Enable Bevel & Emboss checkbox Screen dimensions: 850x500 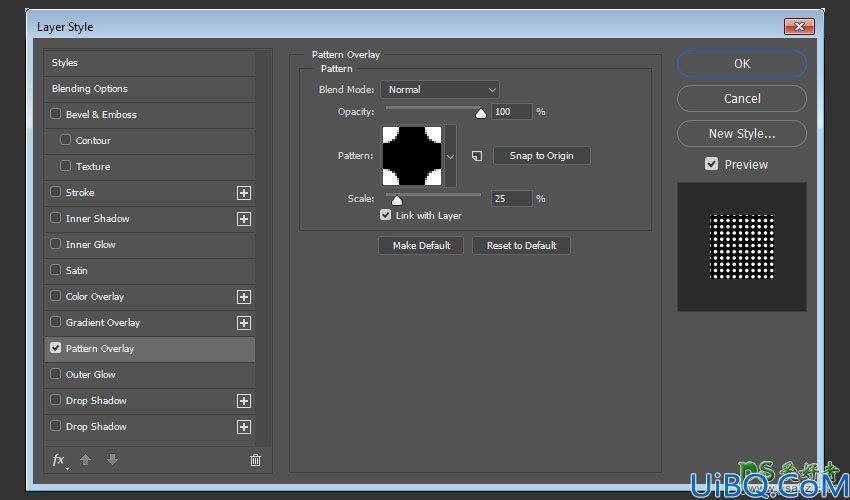[x=55, y=114]
